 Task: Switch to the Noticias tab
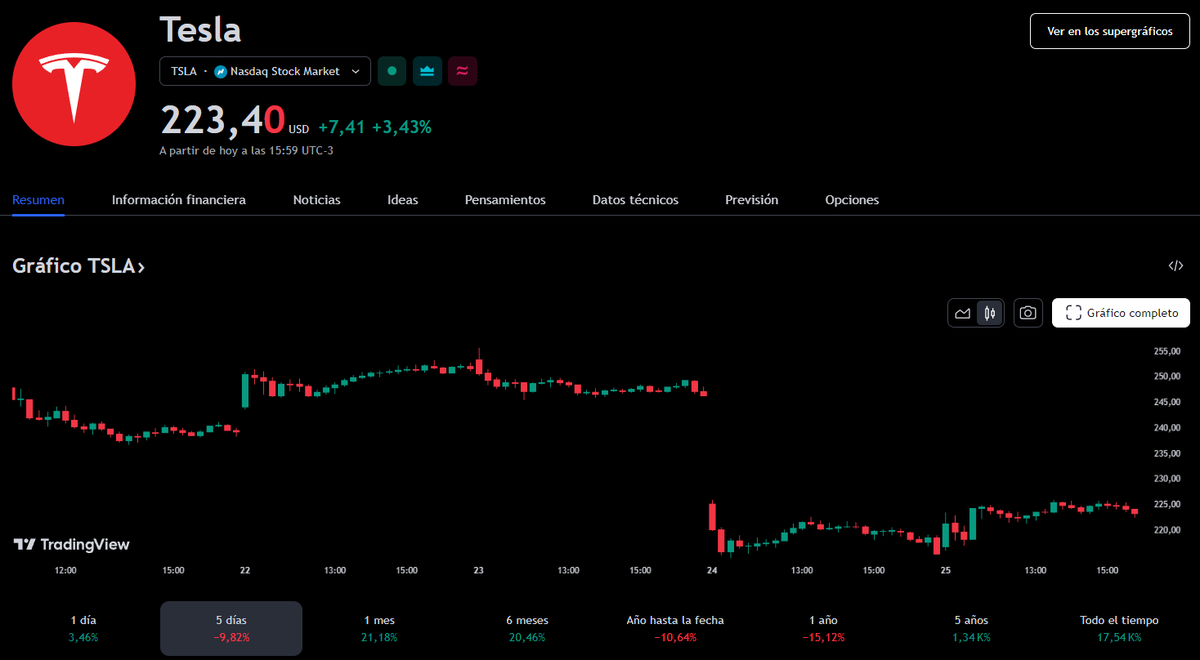317,200
